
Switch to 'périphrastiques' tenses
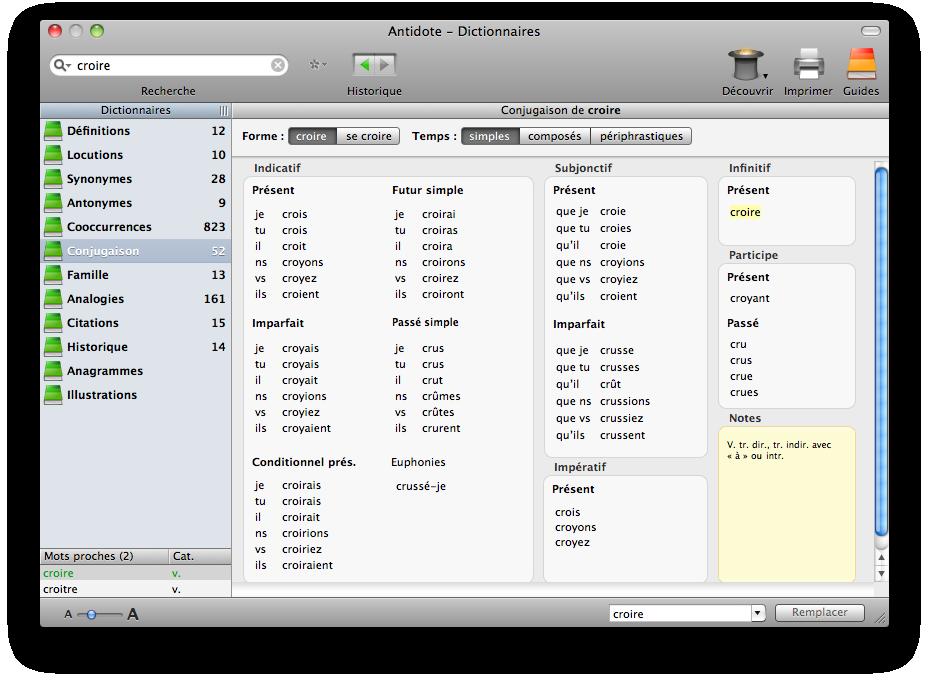(x=641, y=136)
